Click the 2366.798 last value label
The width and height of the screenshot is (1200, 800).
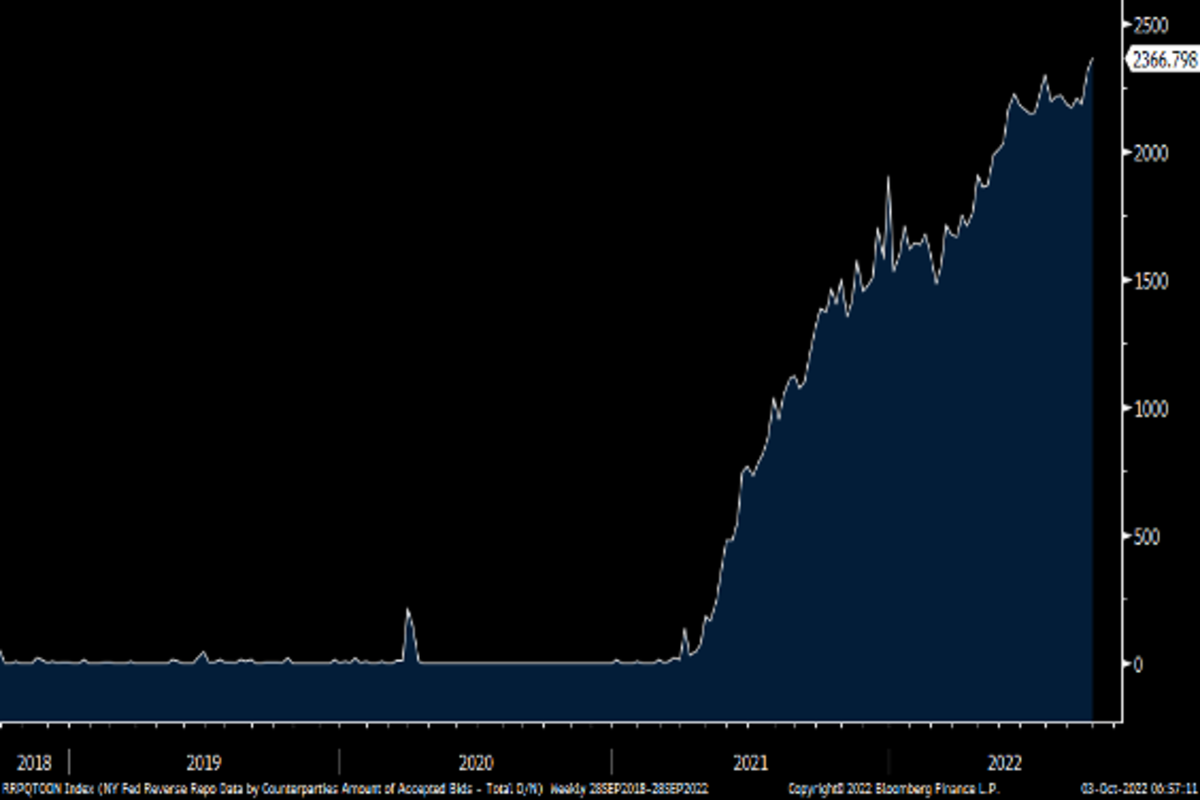click(1164, 60)
